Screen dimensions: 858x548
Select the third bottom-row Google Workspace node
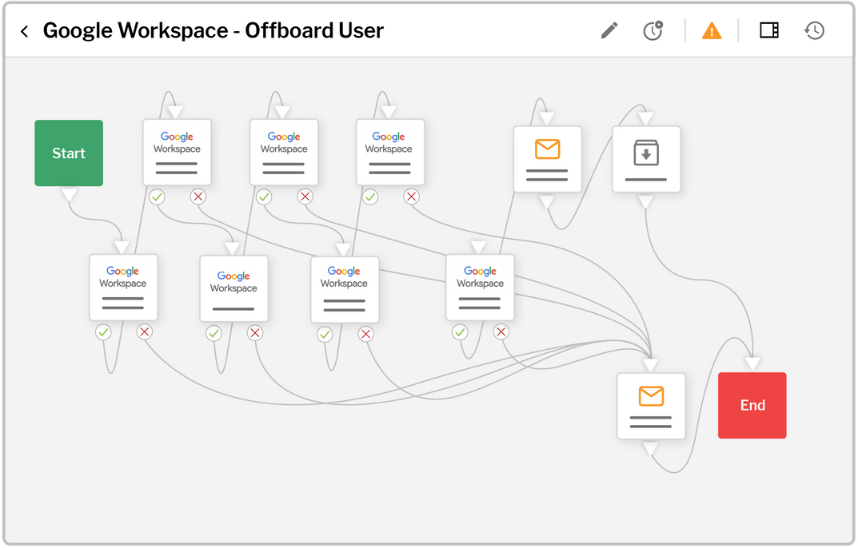click(345, 290)
